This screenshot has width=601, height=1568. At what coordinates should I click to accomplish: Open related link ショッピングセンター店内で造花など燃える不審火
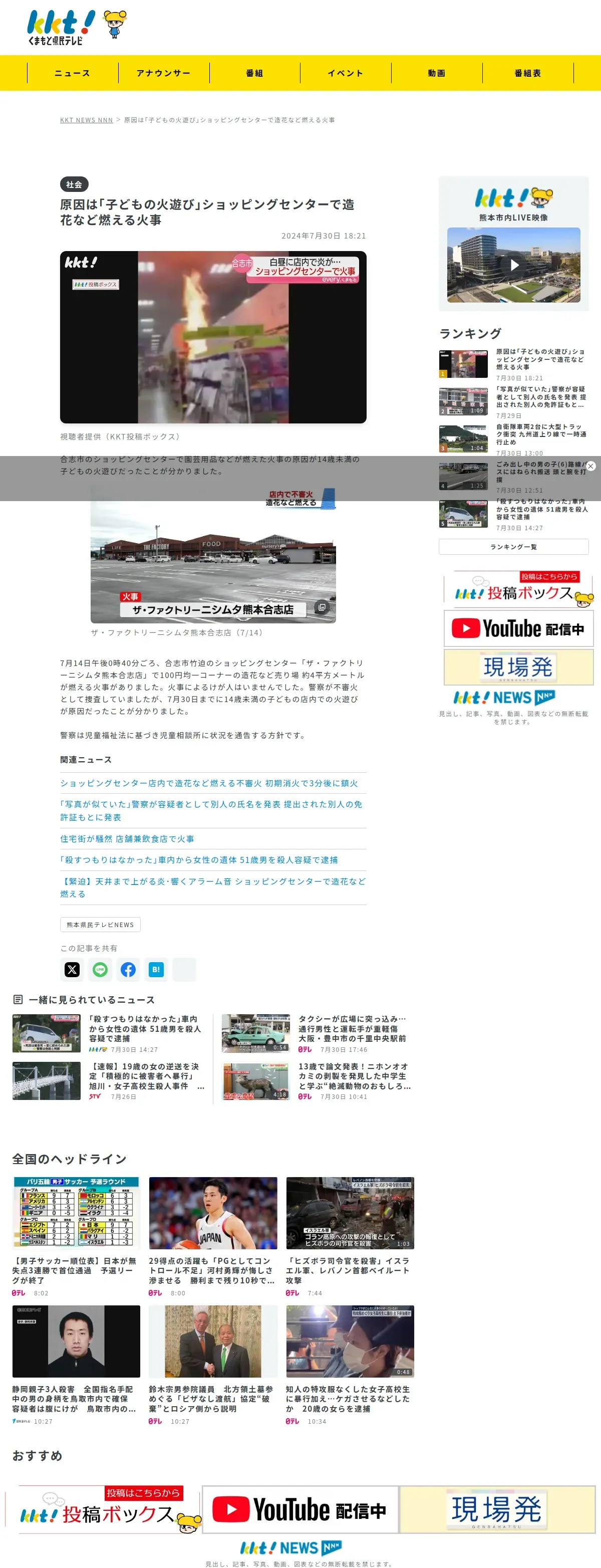[209, 783]
